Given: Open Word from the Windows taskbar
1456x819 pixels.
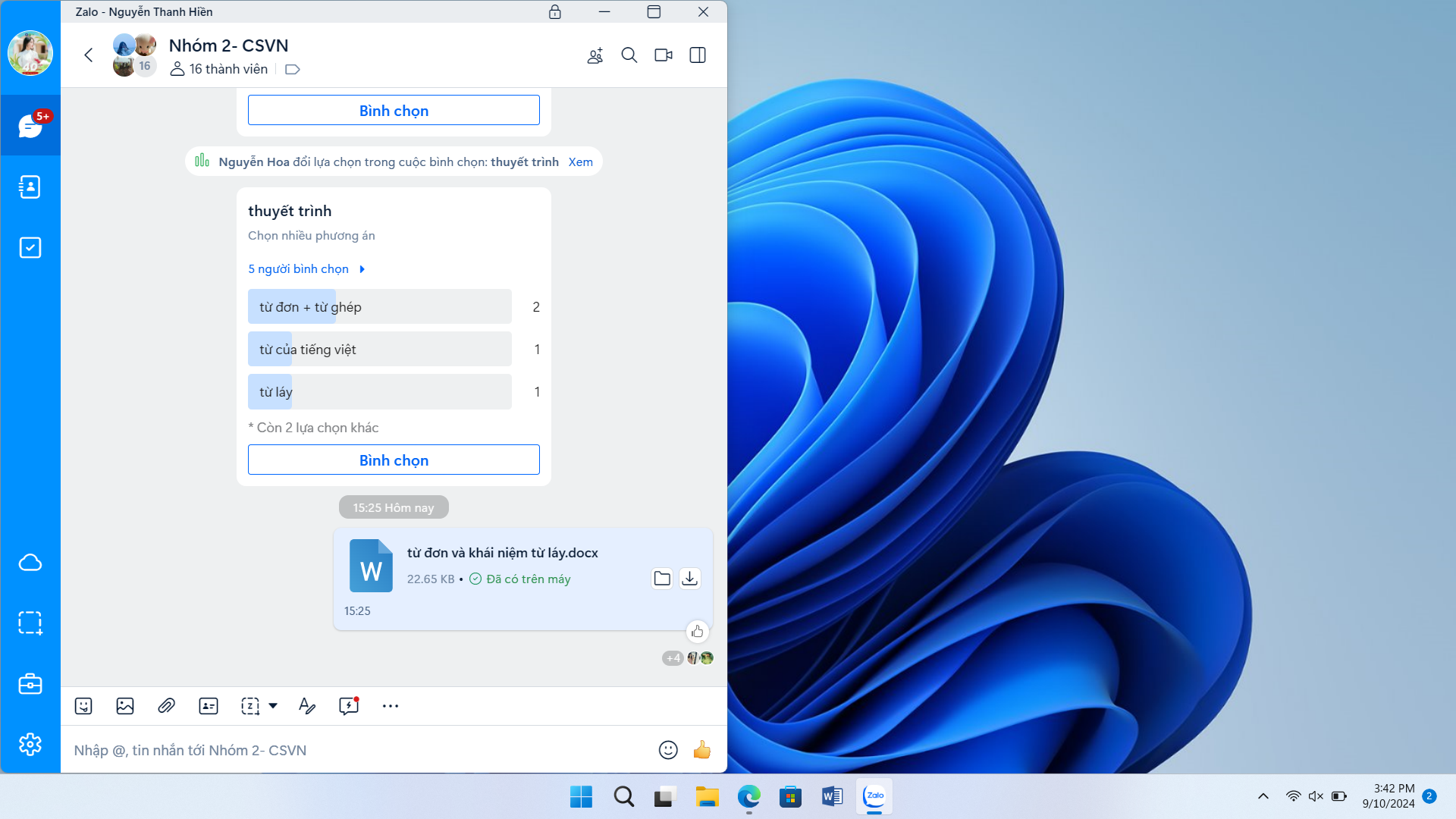Looking at the screenshot, I should [832, 796].
